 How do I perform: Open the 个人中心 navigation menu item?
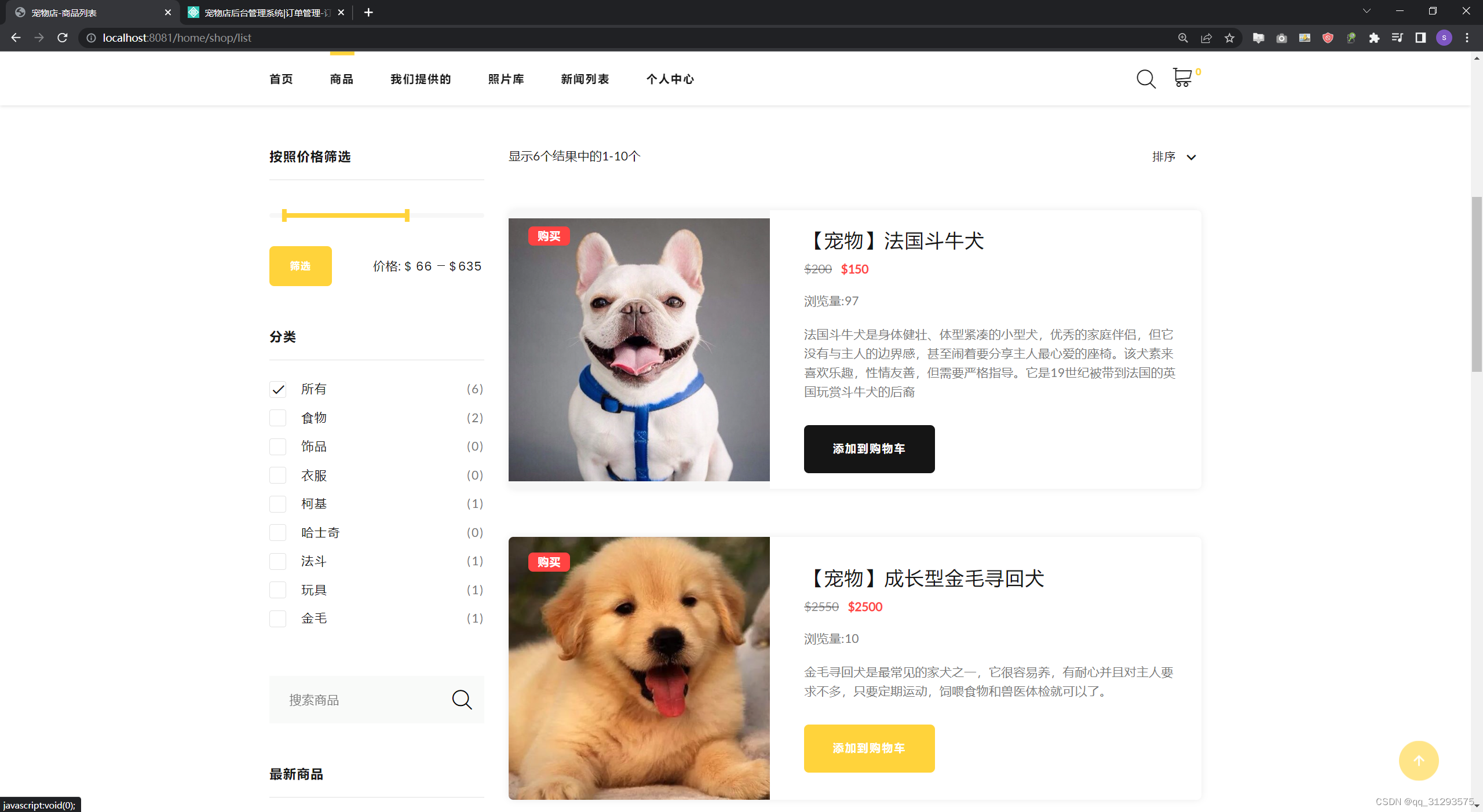(670, 79)
